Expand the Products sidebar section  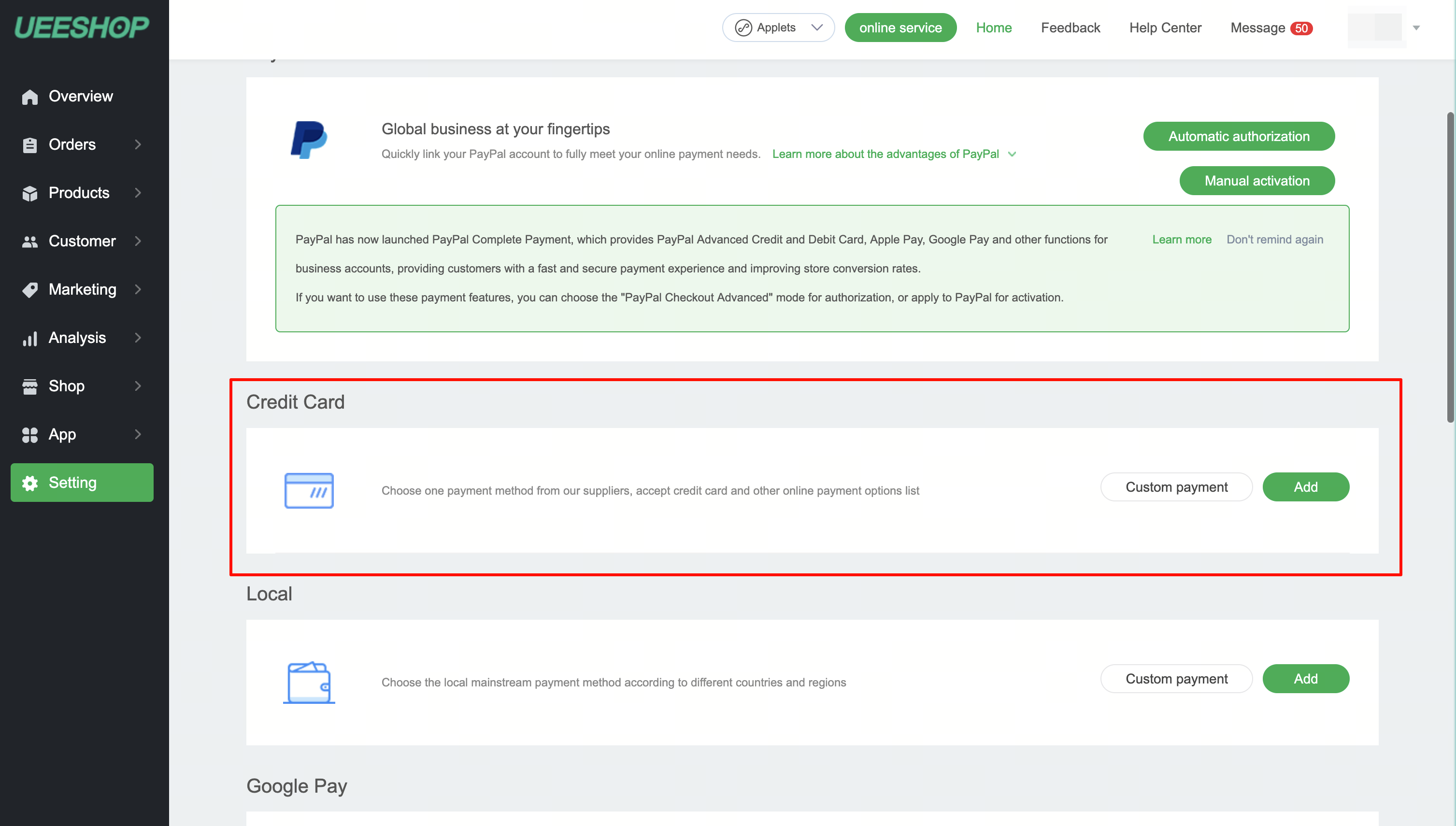coord(138,193)
